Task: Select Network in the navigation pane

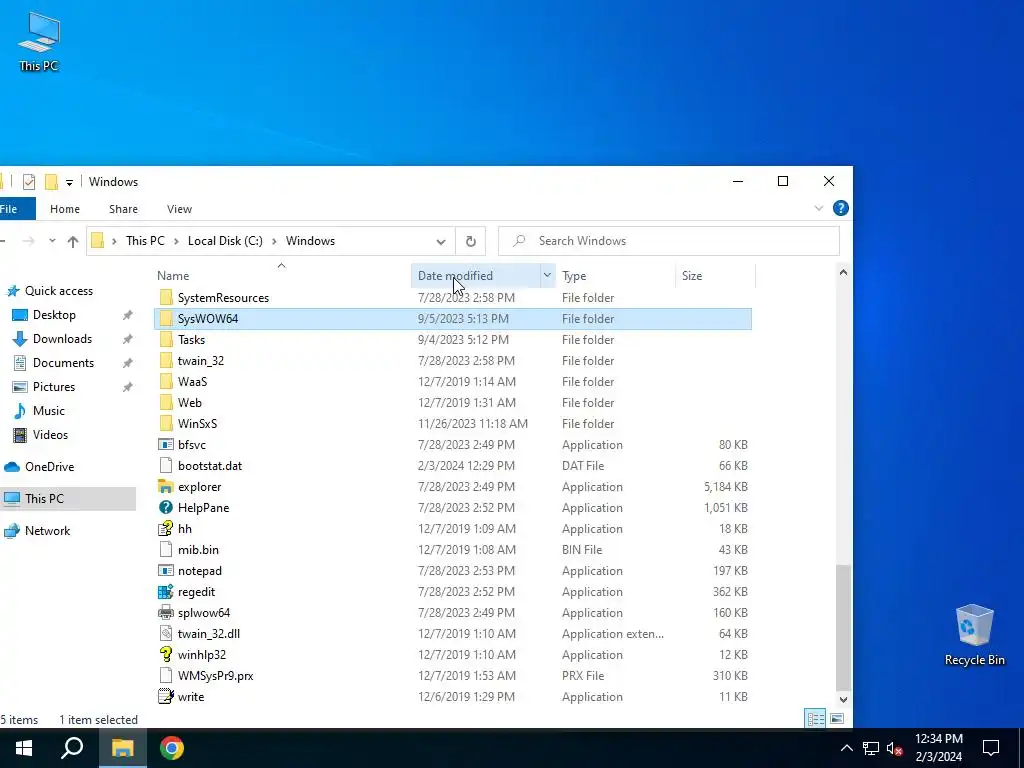Action: 47,531
